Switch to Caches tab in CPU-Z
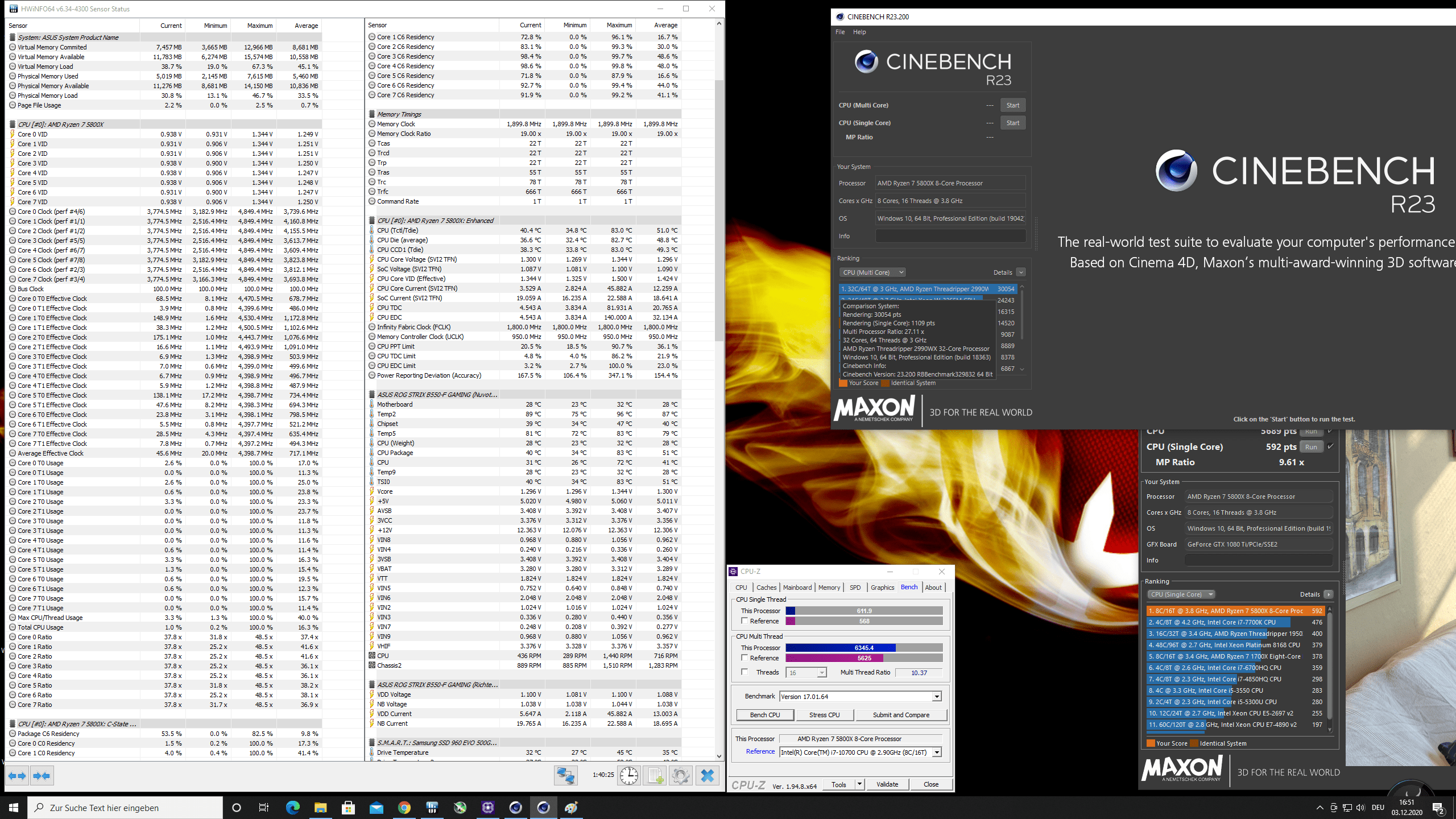The height and width of the screenshot is (819, 1456). pos(766,588)
